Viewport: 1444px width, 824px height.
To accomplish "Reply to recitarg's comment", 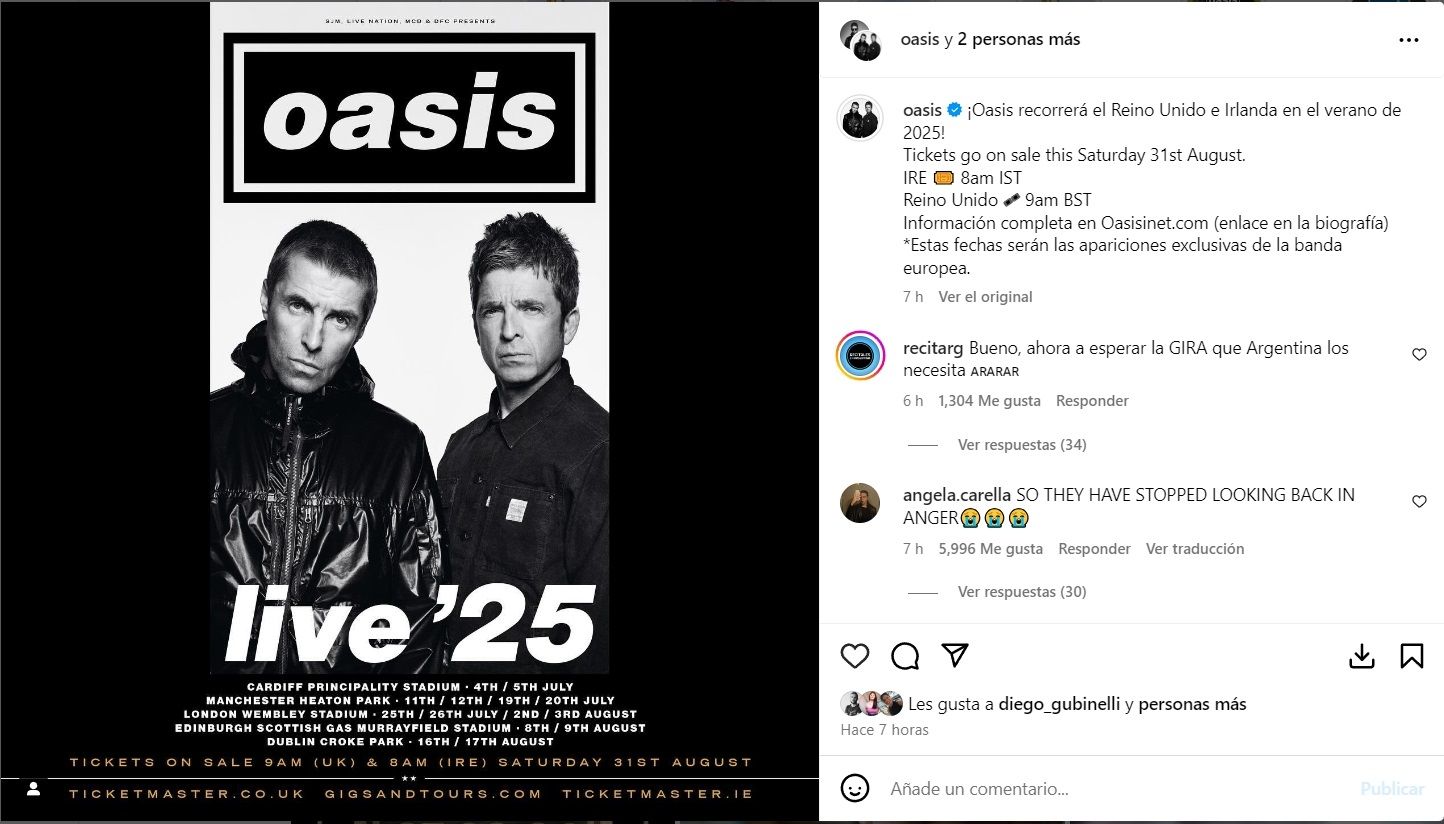I will point(1092,400).
